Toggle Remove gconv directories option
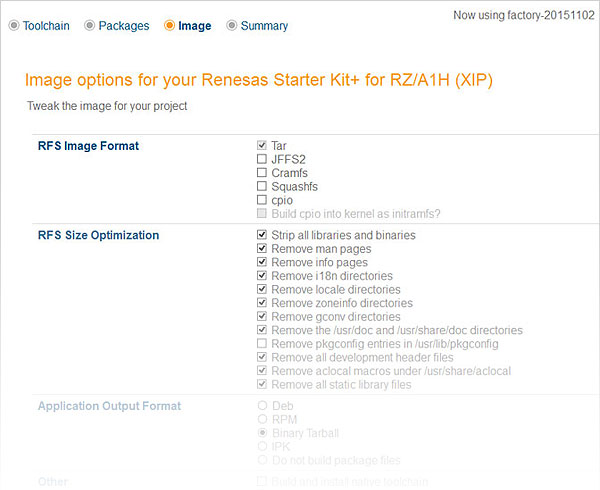The image size is (600, 490). 262,316
